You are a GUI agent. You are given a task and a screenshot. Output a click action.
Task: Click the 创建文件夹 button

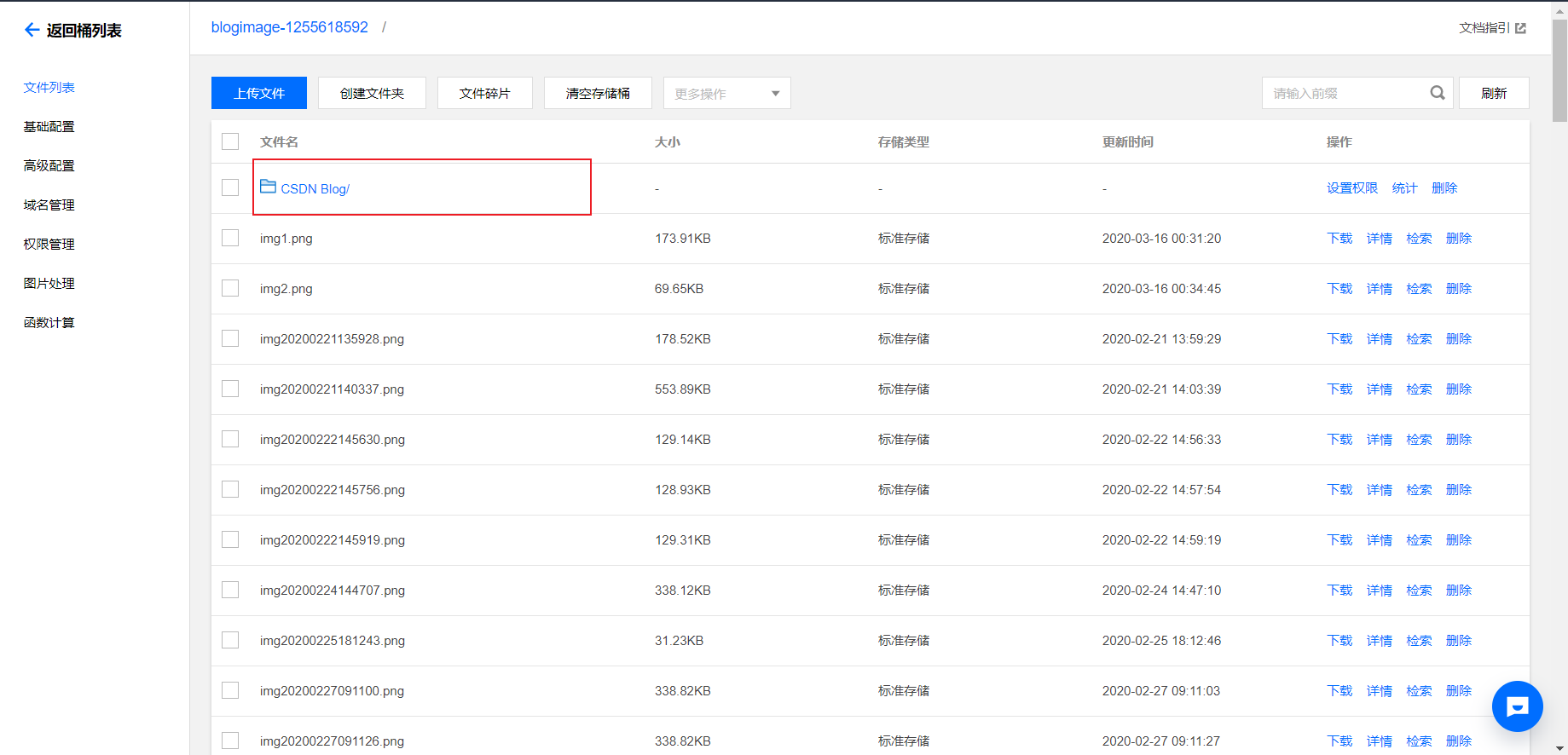372,93
